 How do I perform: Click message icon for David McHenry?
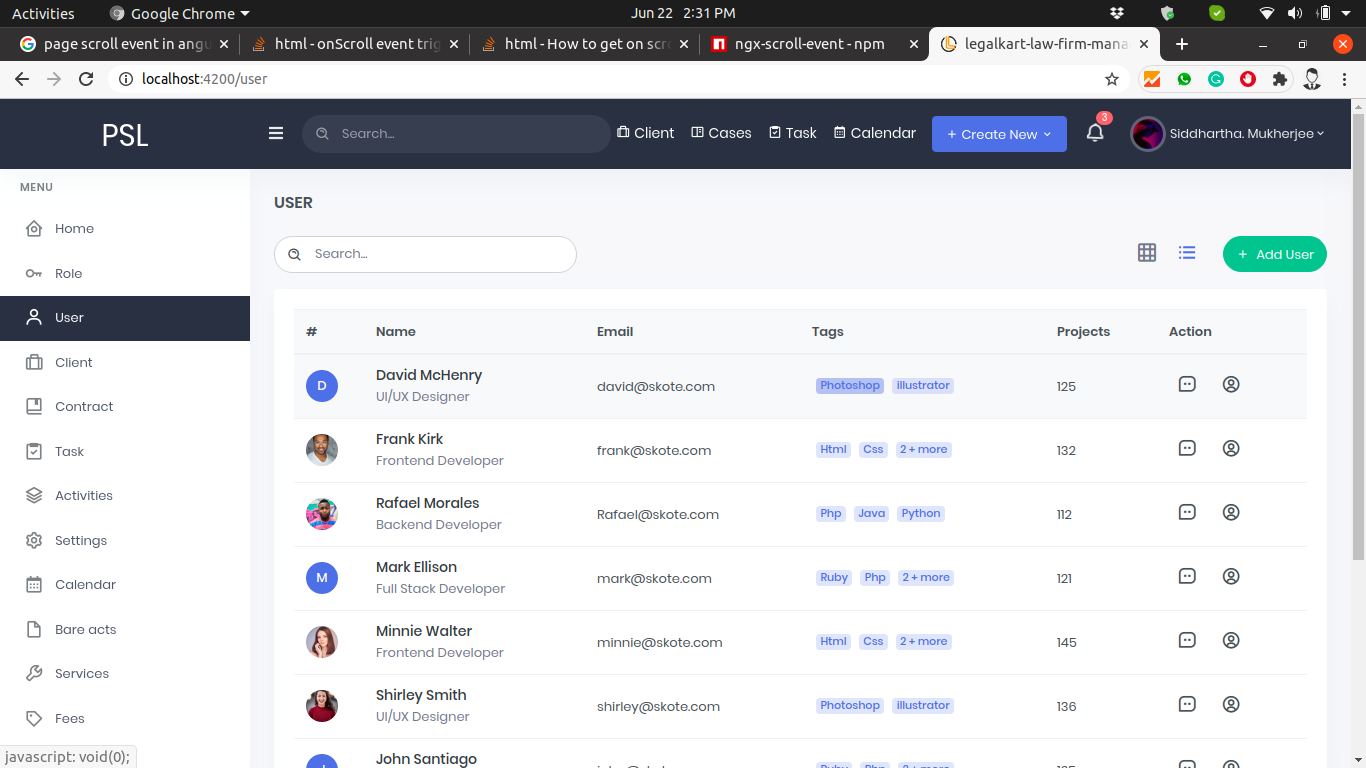point(1187,384)
